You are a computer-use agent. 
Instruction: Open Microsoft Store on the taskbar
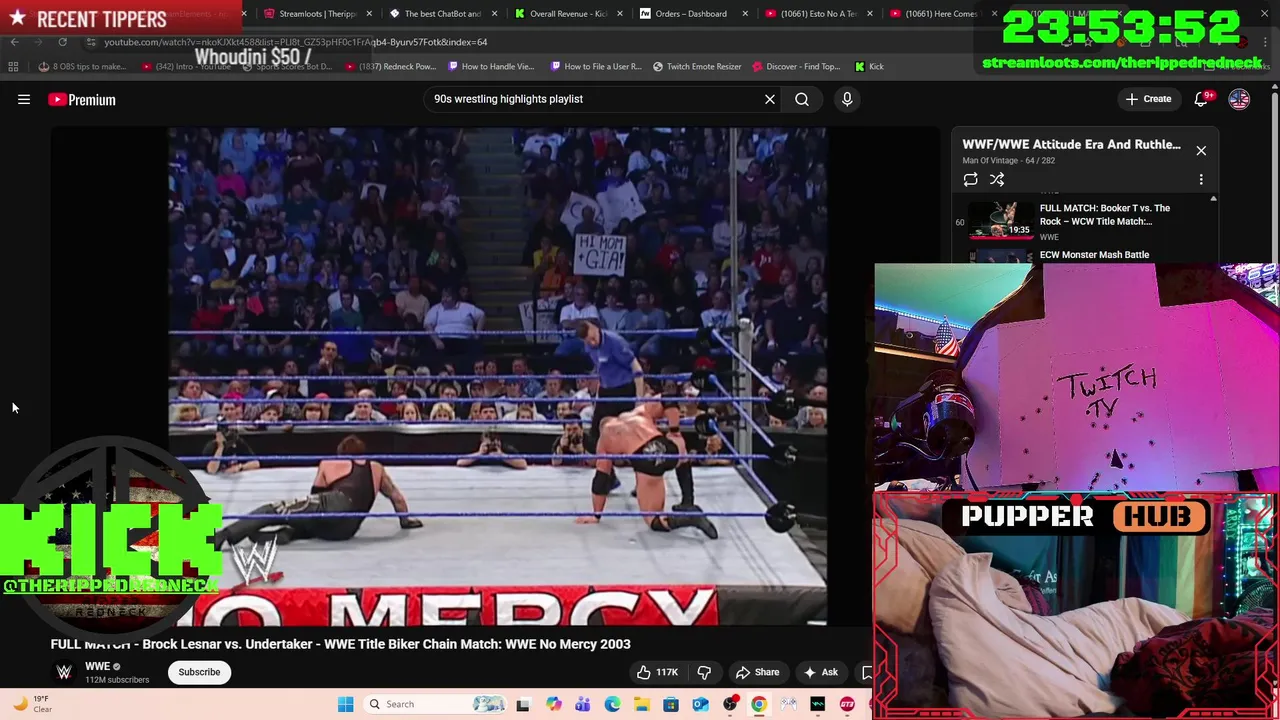(x=671, y=704)
